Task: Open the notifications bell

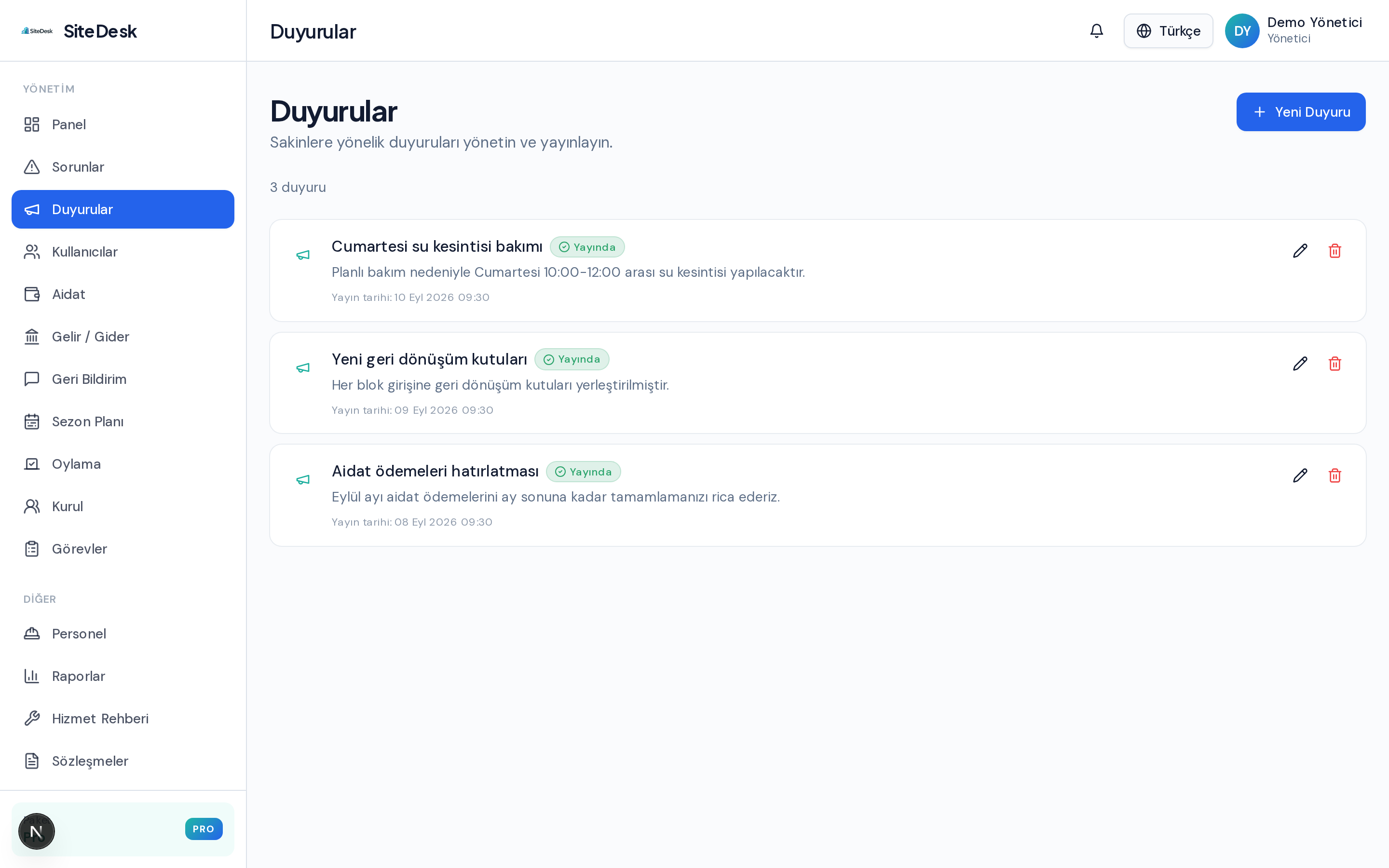Action: [x=1096, y=31]
